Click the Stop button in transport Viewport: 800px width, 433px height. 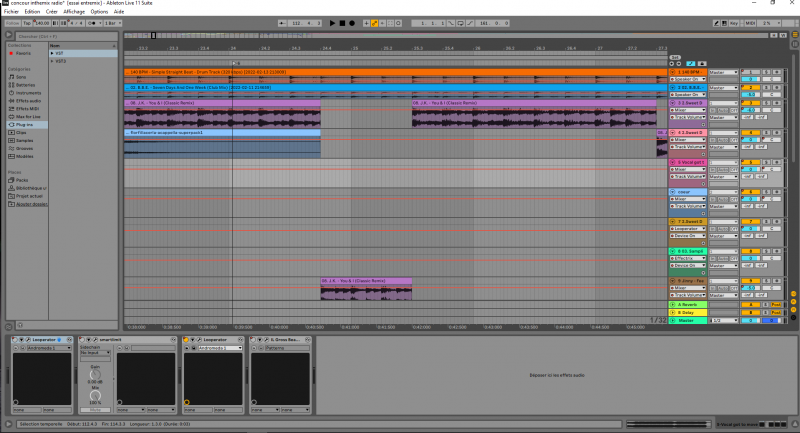pyautogui.click(x=341, y=22)
